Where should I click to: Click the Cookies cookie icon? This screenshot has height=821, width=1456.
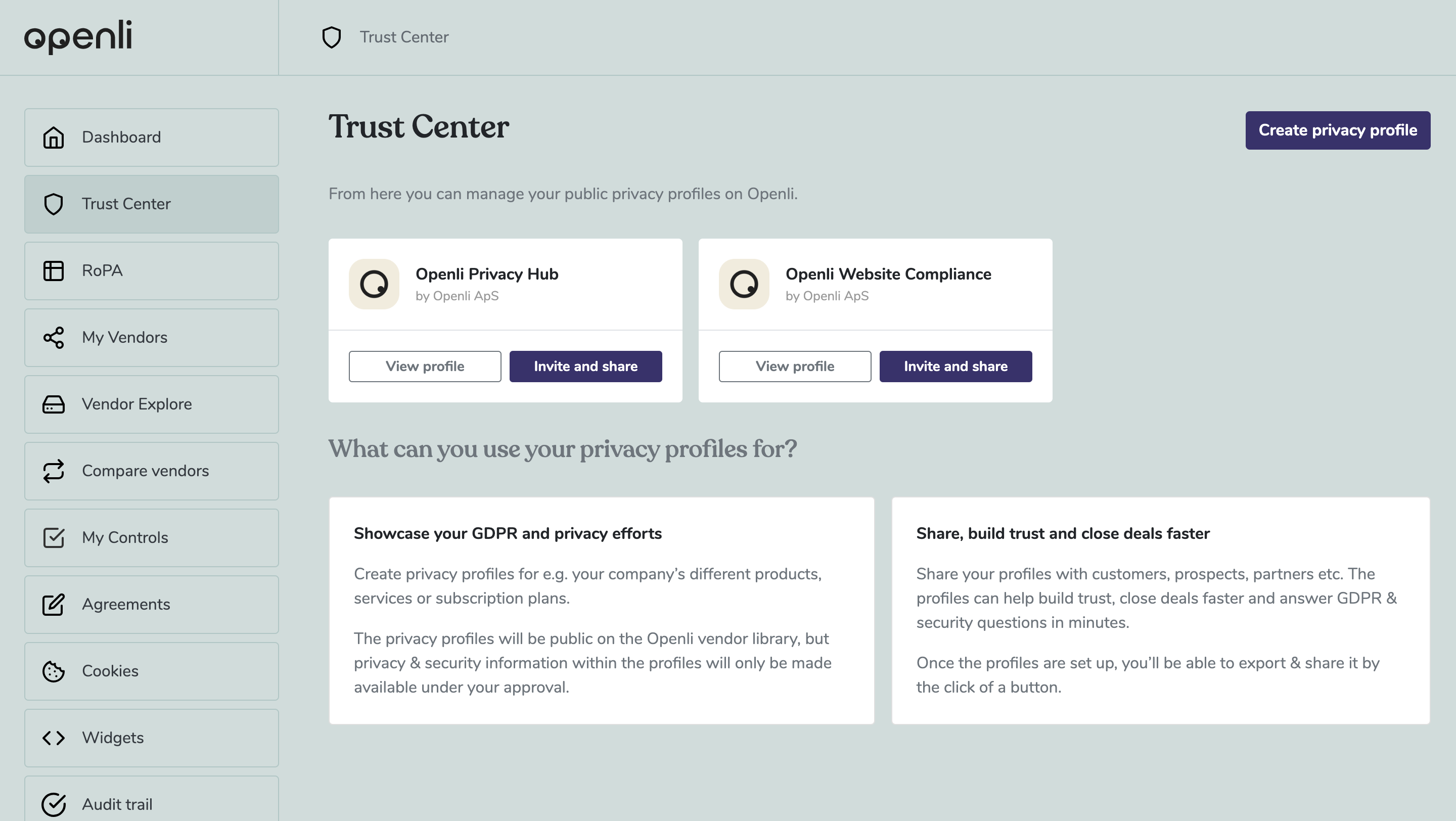tap(54, 671)
